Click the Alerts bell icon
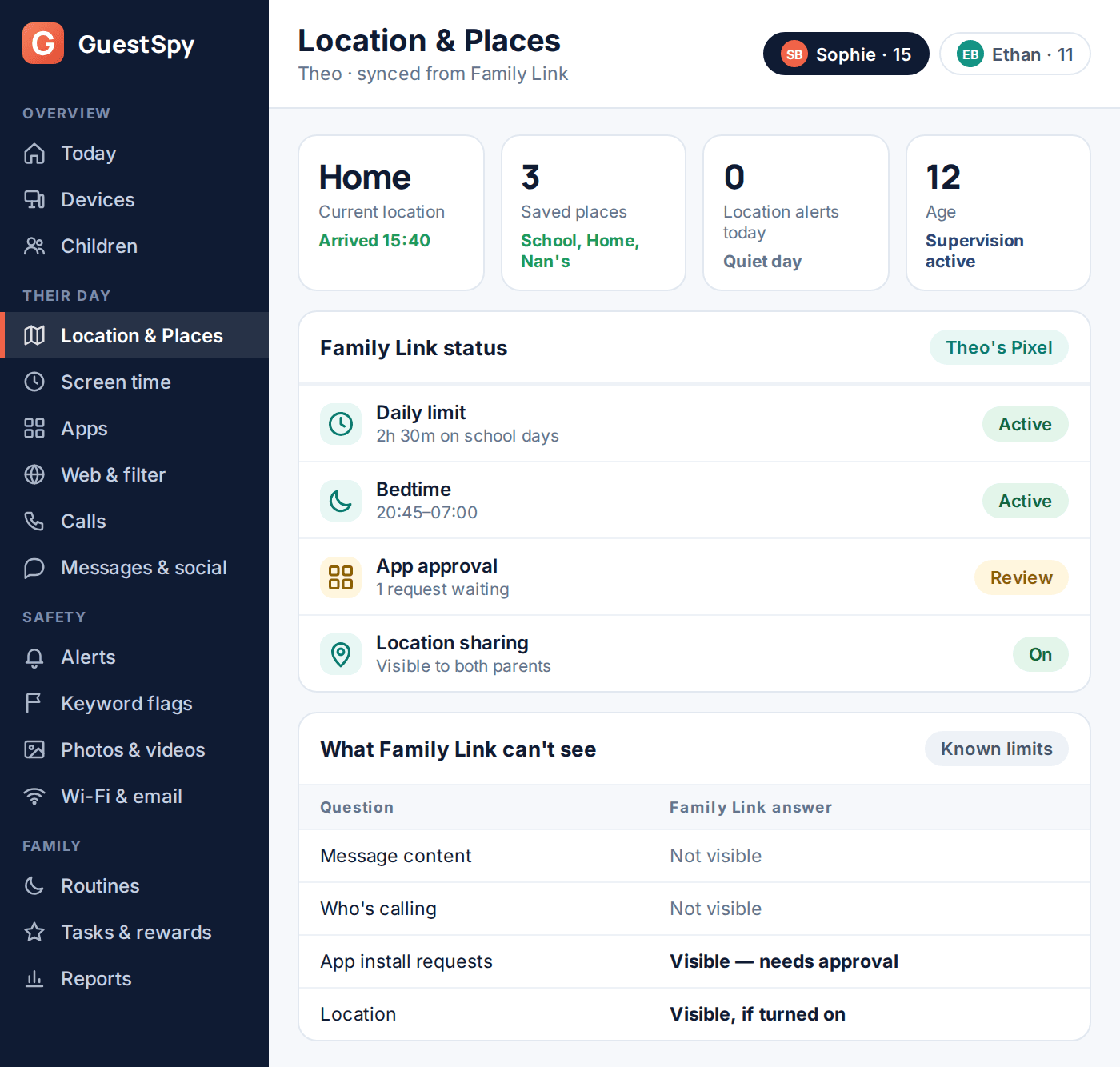The height and width of the screenshot is (1067, 1120). (34, 657)
